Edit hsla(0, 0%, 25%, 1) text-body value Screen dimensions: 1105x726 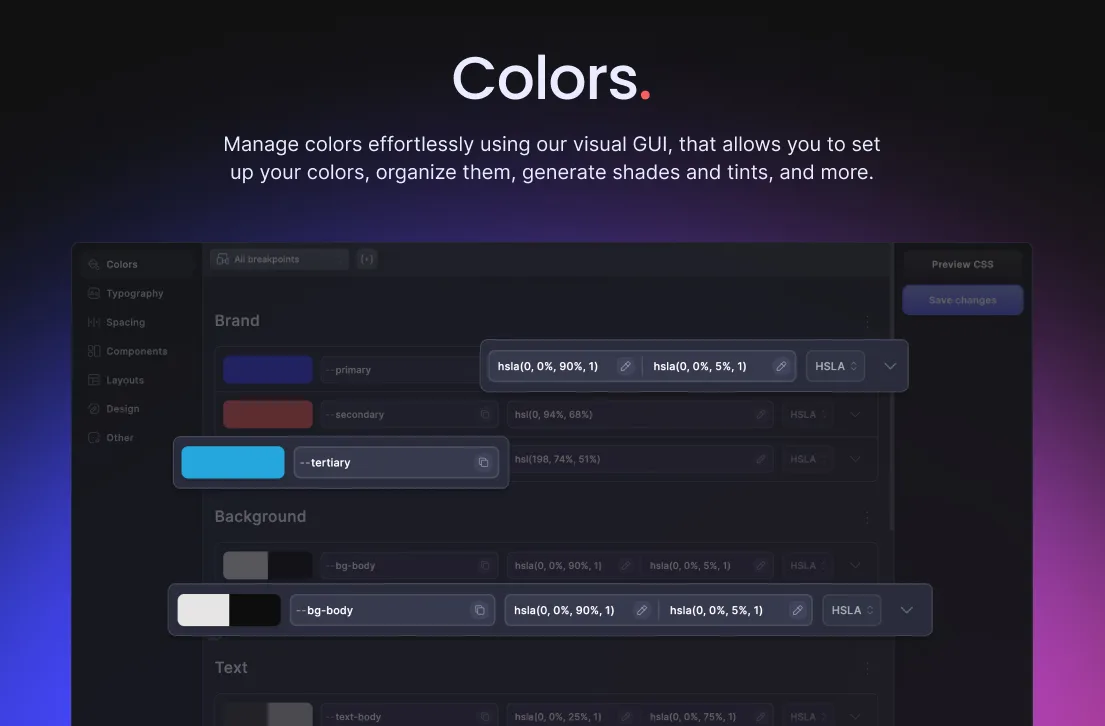(626, 717)
